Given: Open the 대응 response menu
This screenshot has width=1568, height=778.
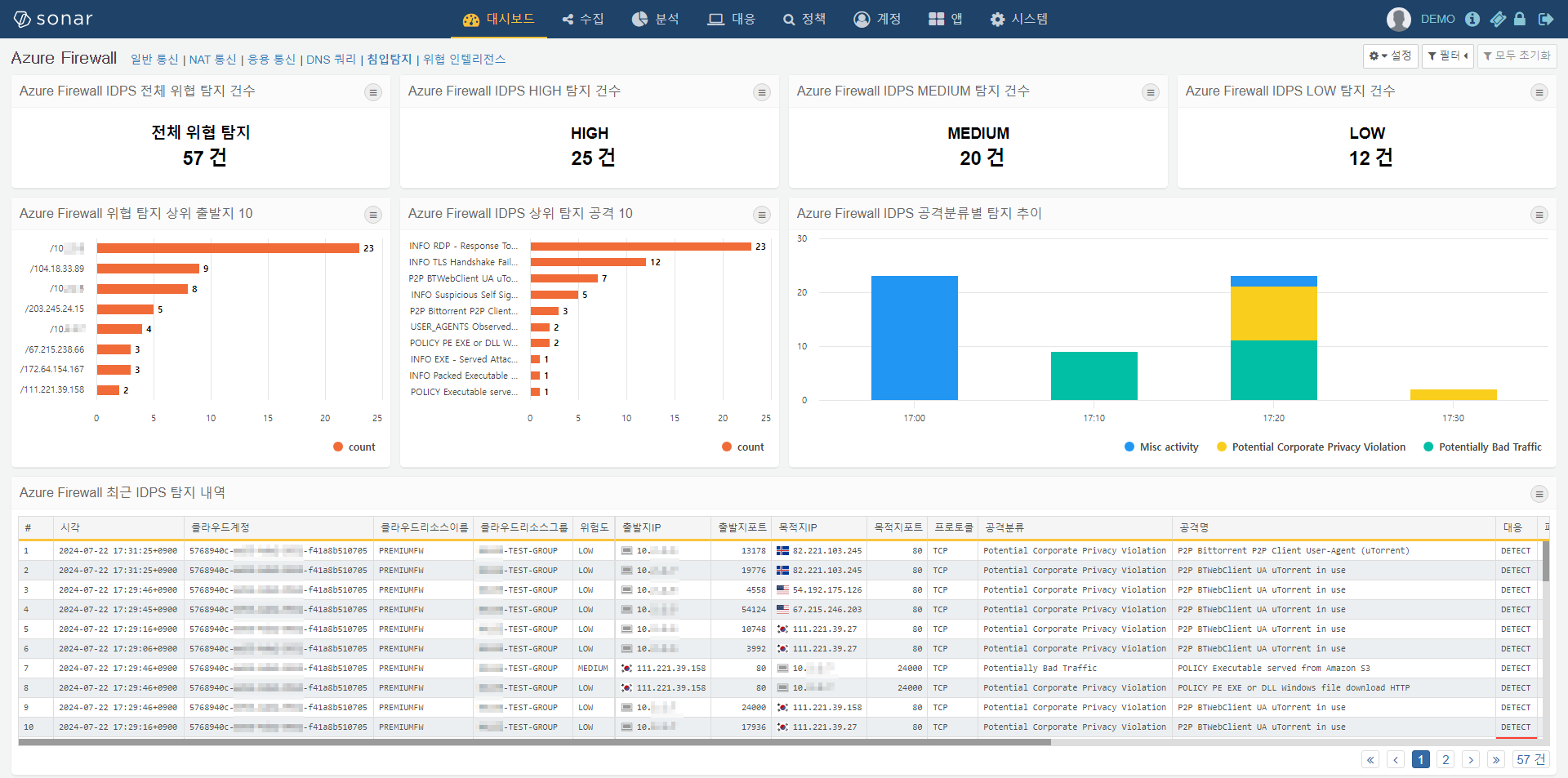Looking at the screenshot, I should [732, 19].
